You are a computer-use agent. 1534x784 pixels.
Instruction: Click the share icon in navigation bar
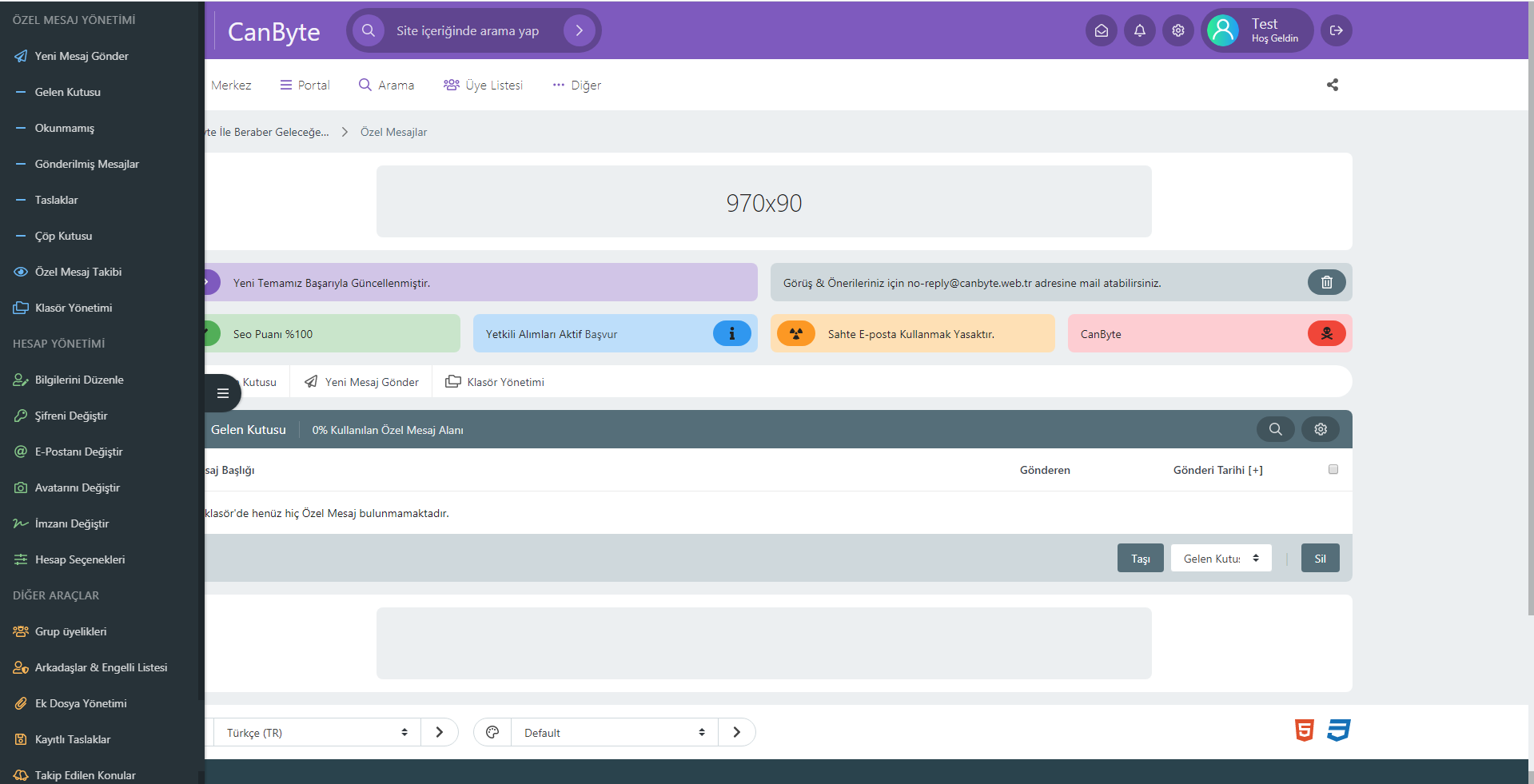click(x=1333, y=85)
